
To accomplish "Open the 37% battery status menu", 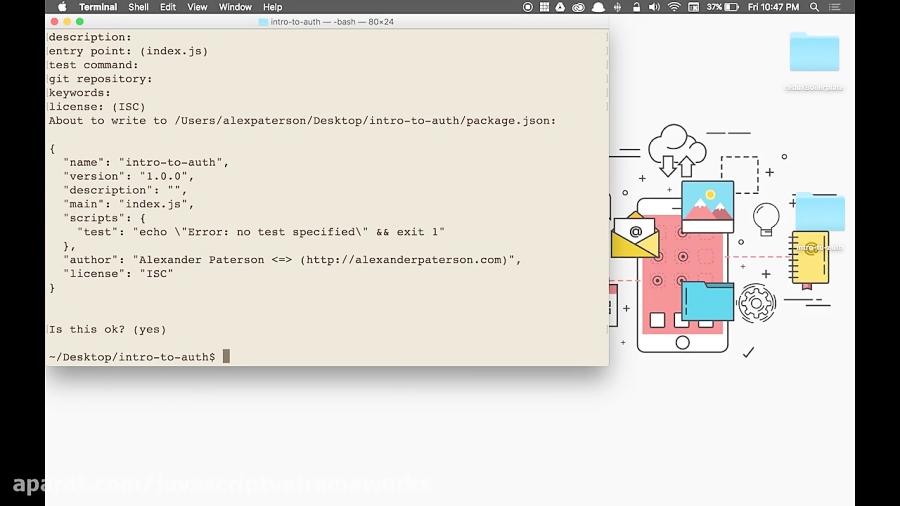I will 722,7.
